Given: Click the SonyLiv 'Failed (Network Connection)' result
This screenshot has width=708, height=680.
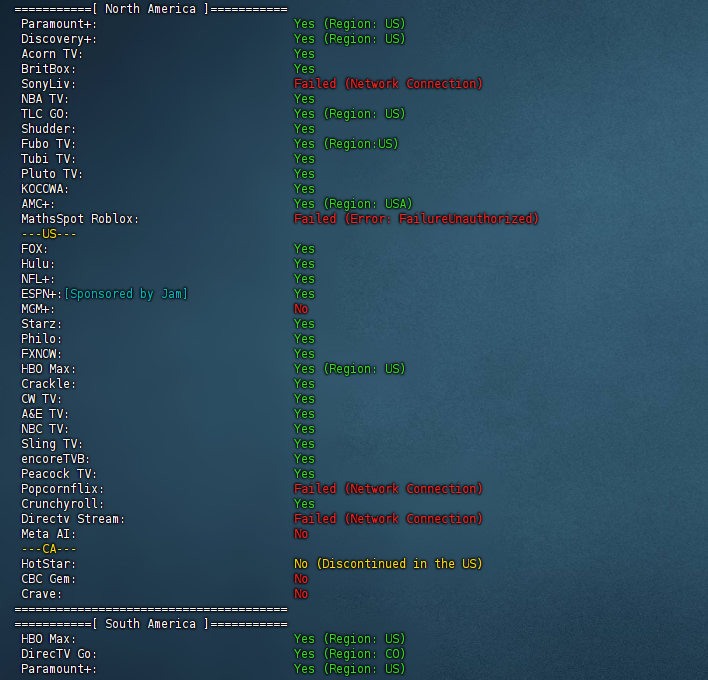Looking at the screenshot, I should 388,84.
